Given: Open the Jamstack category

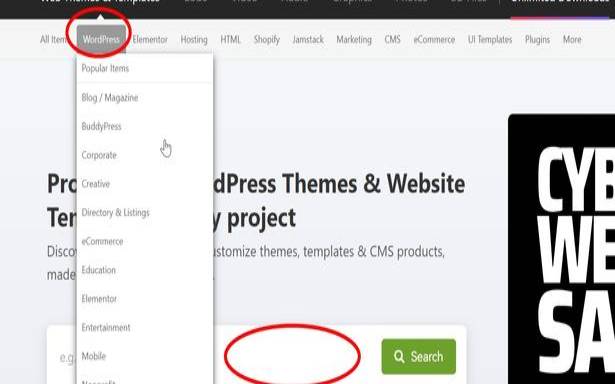Looking at the screenshot, I should [x=308, y=40].
